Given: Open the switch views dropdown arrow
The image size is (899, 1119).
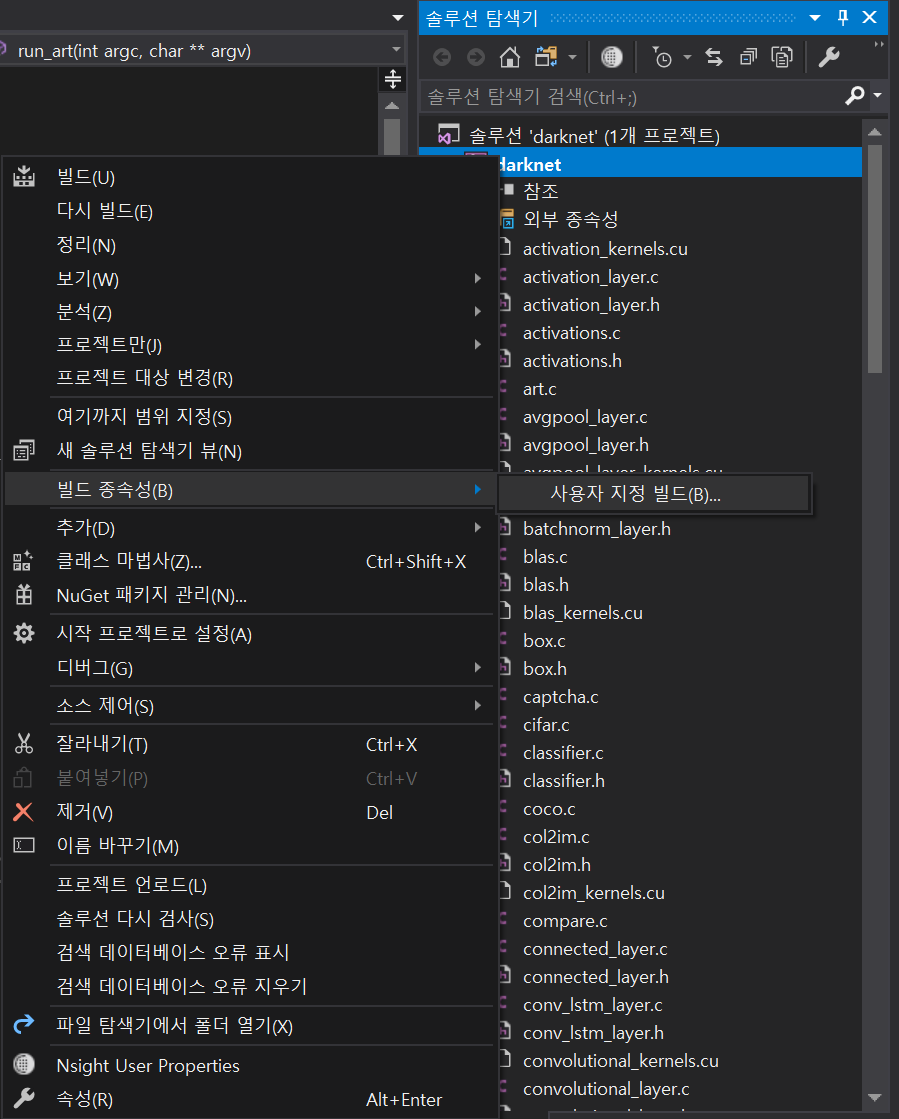Looking at the screenshot, I should [x=572, y=57].
